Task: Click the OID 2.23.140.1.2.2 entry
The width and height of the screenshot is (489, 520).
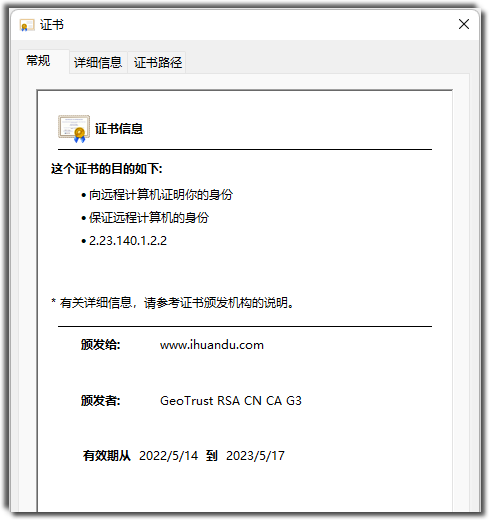Action: click(128, 241)
